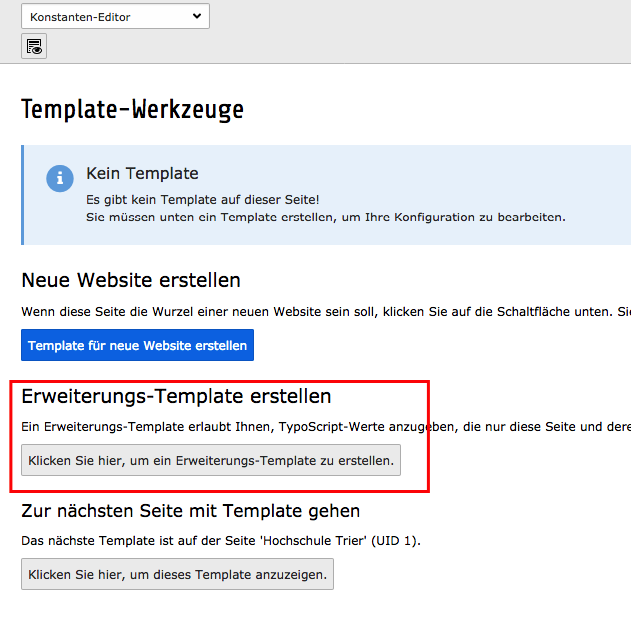Click the Template-Werkzeuge page heading
Viewport: 631px width, 625px height.
click(x=132, y=109)
